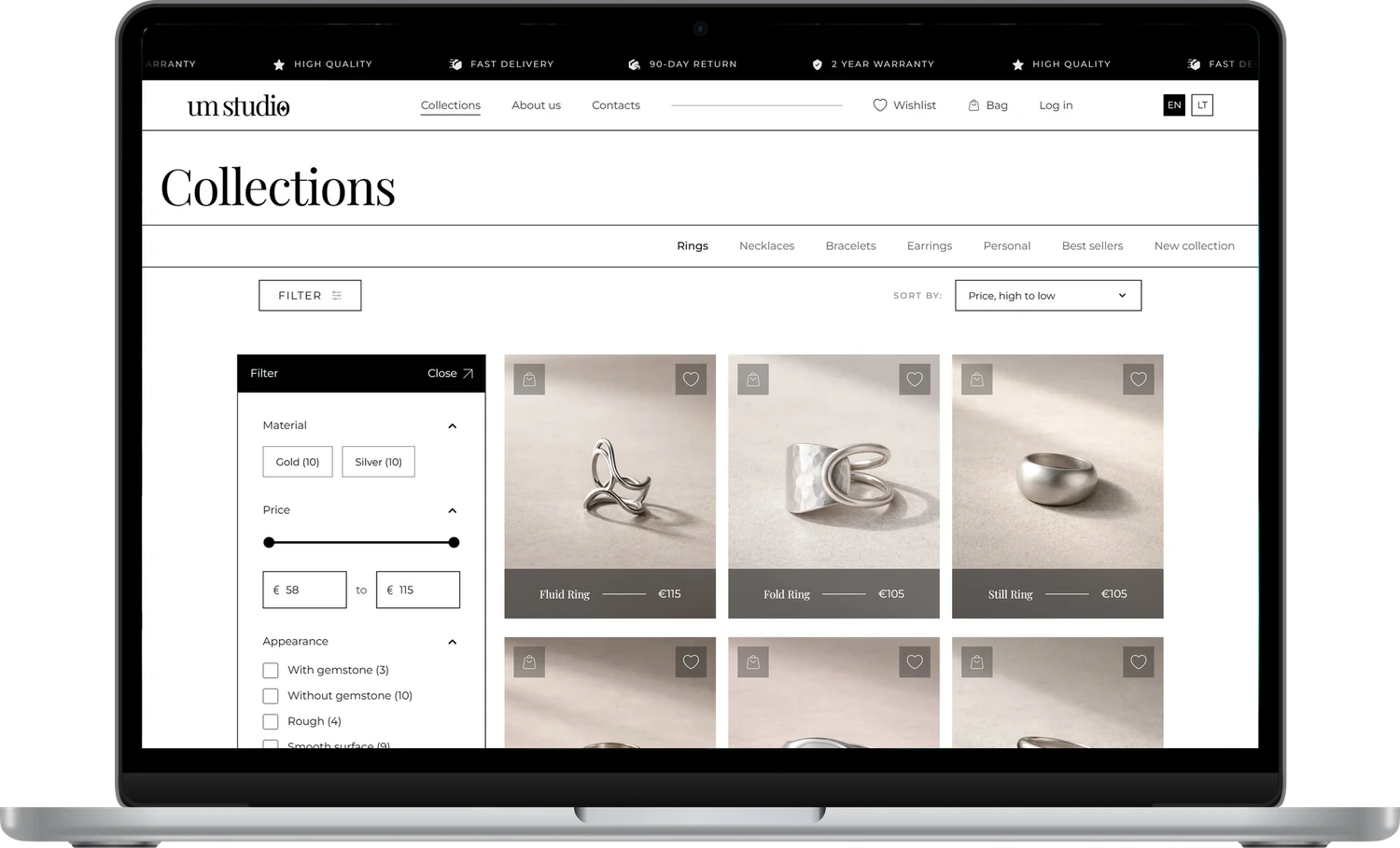Open the Bracelets category
Image resolution: width=1400 pixels, height=848 pixels.
pyautogui.click(x=851, y=246)
